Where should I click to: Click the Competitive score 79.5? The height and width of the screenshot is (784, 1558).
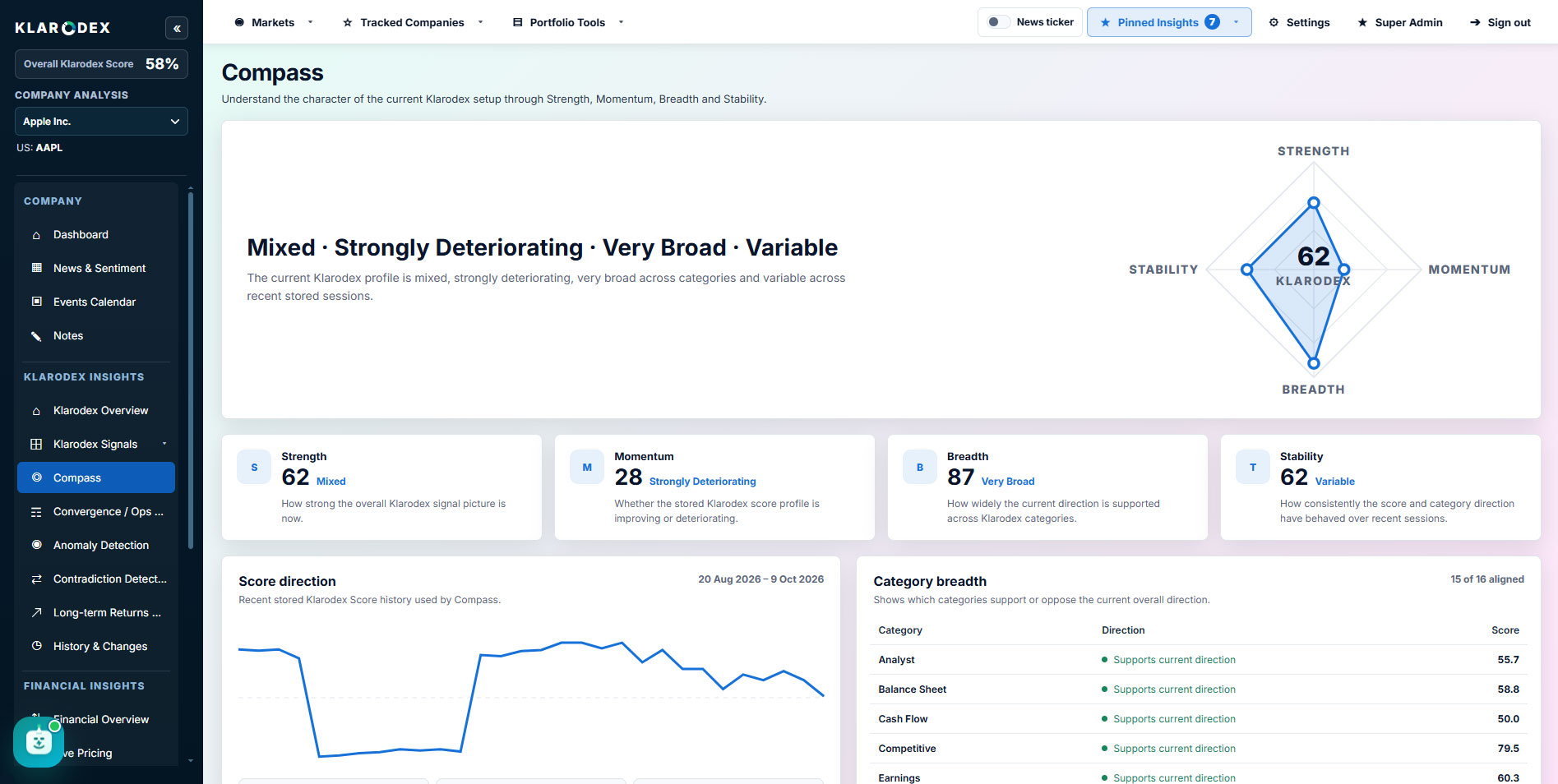pos(1508,749)
